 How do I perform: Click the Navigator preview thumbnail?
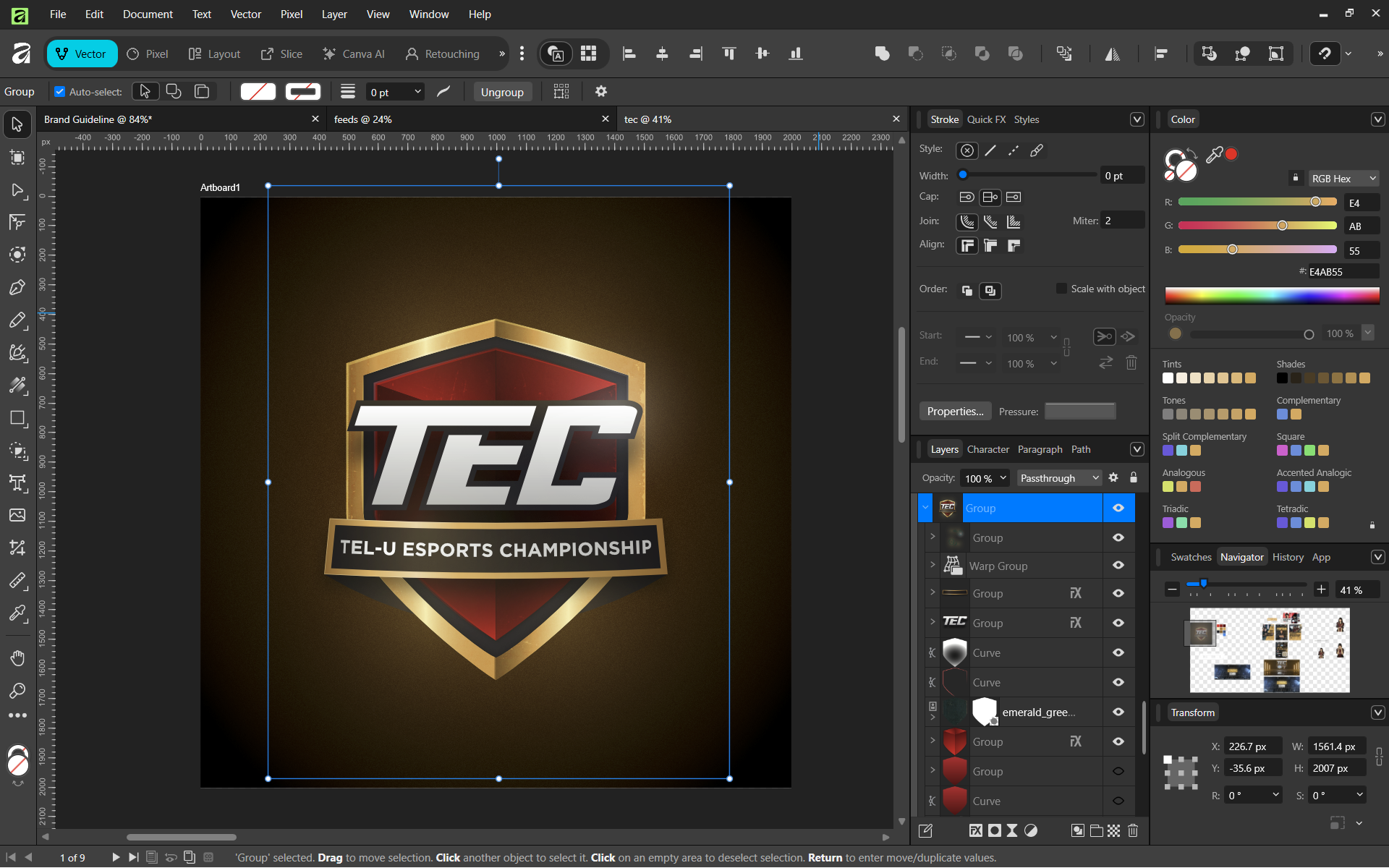(x=1270, y=650)
